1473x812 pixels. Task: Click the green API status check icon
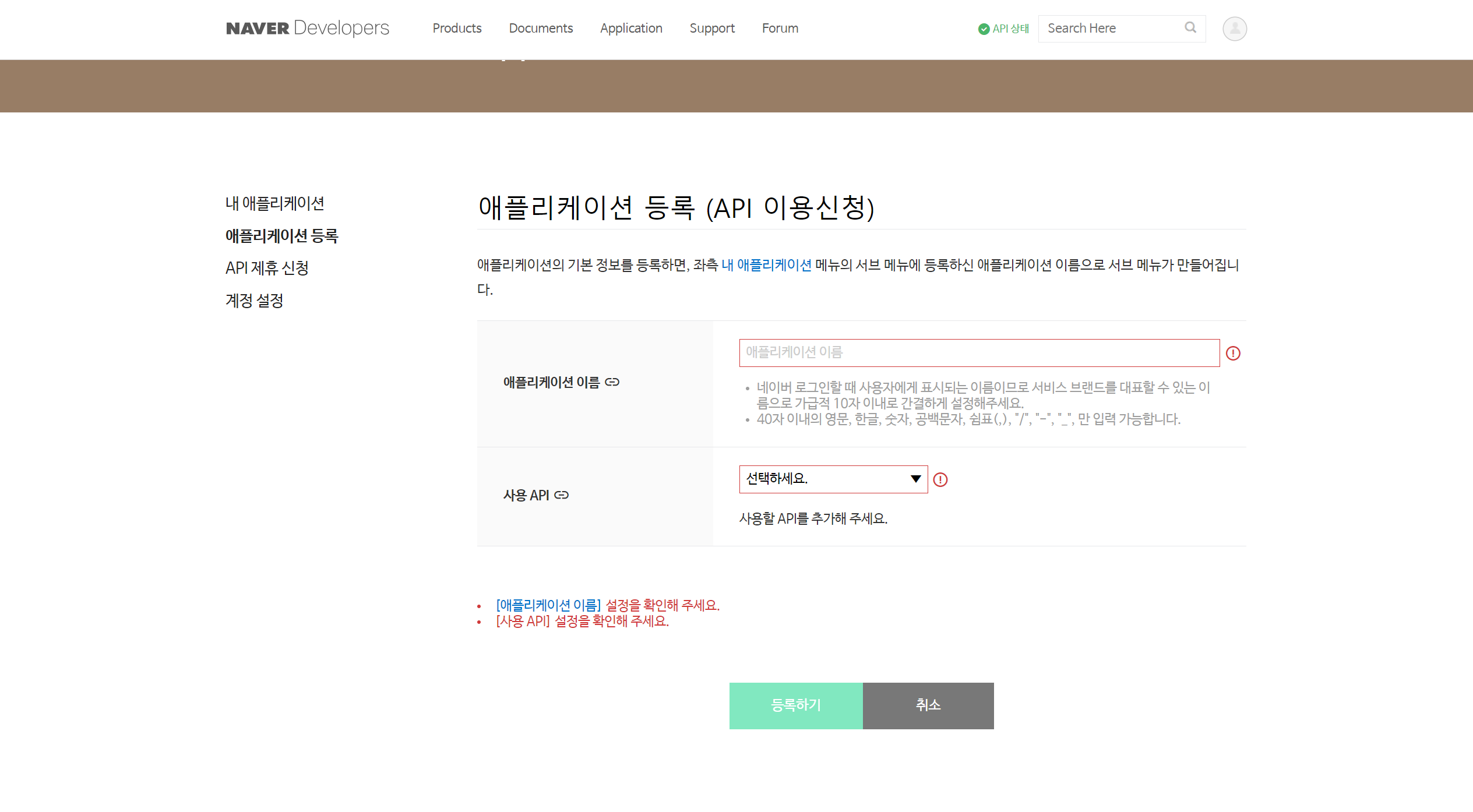[984, 29]
